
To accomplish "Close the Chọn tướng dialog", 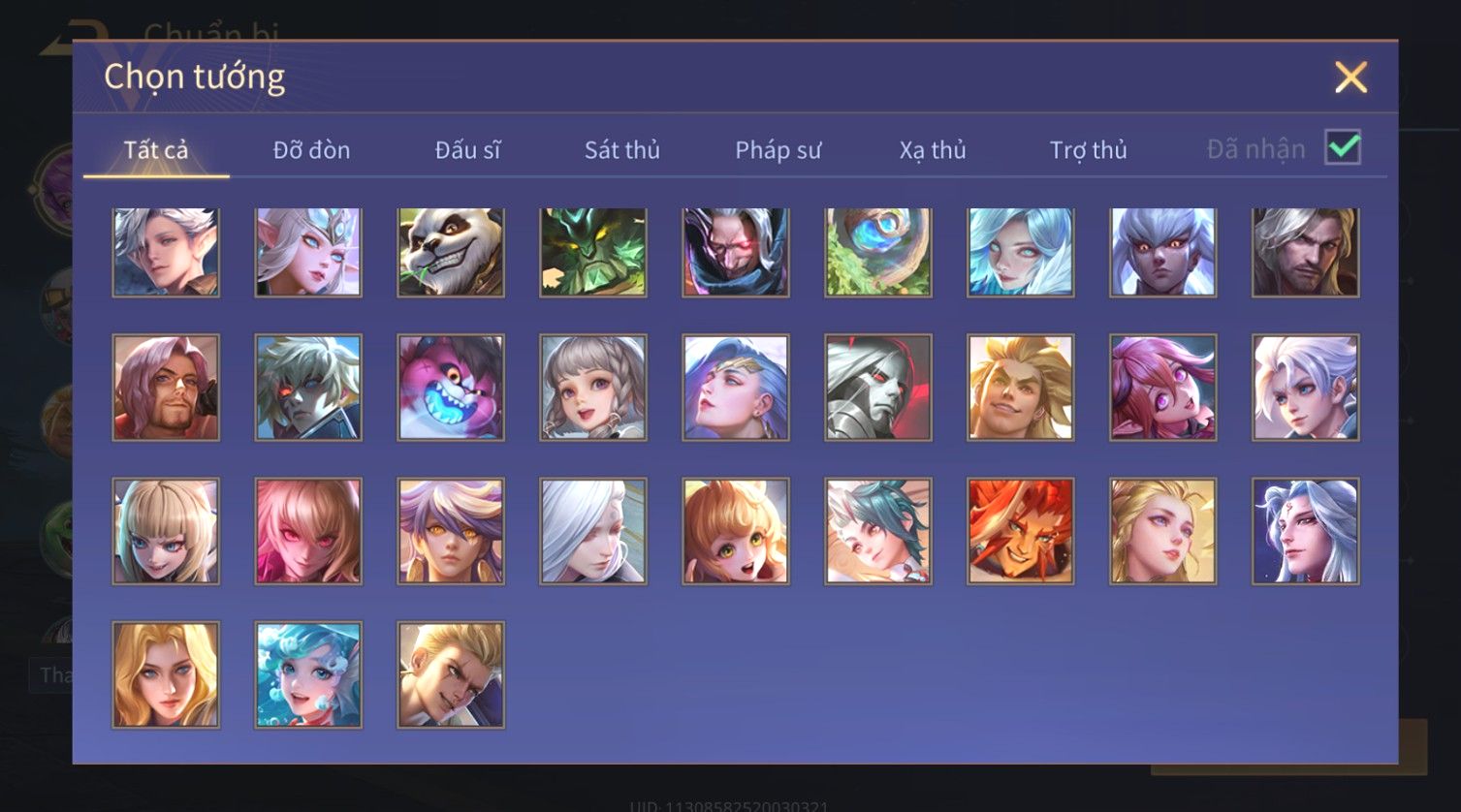I will 1350,77.
